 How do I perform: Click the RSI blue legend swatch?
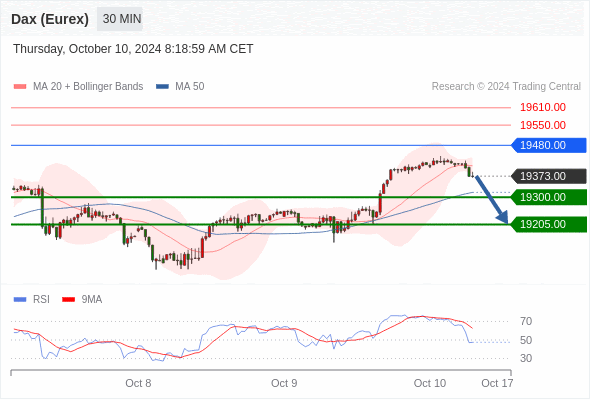click(x=20, y=300)
